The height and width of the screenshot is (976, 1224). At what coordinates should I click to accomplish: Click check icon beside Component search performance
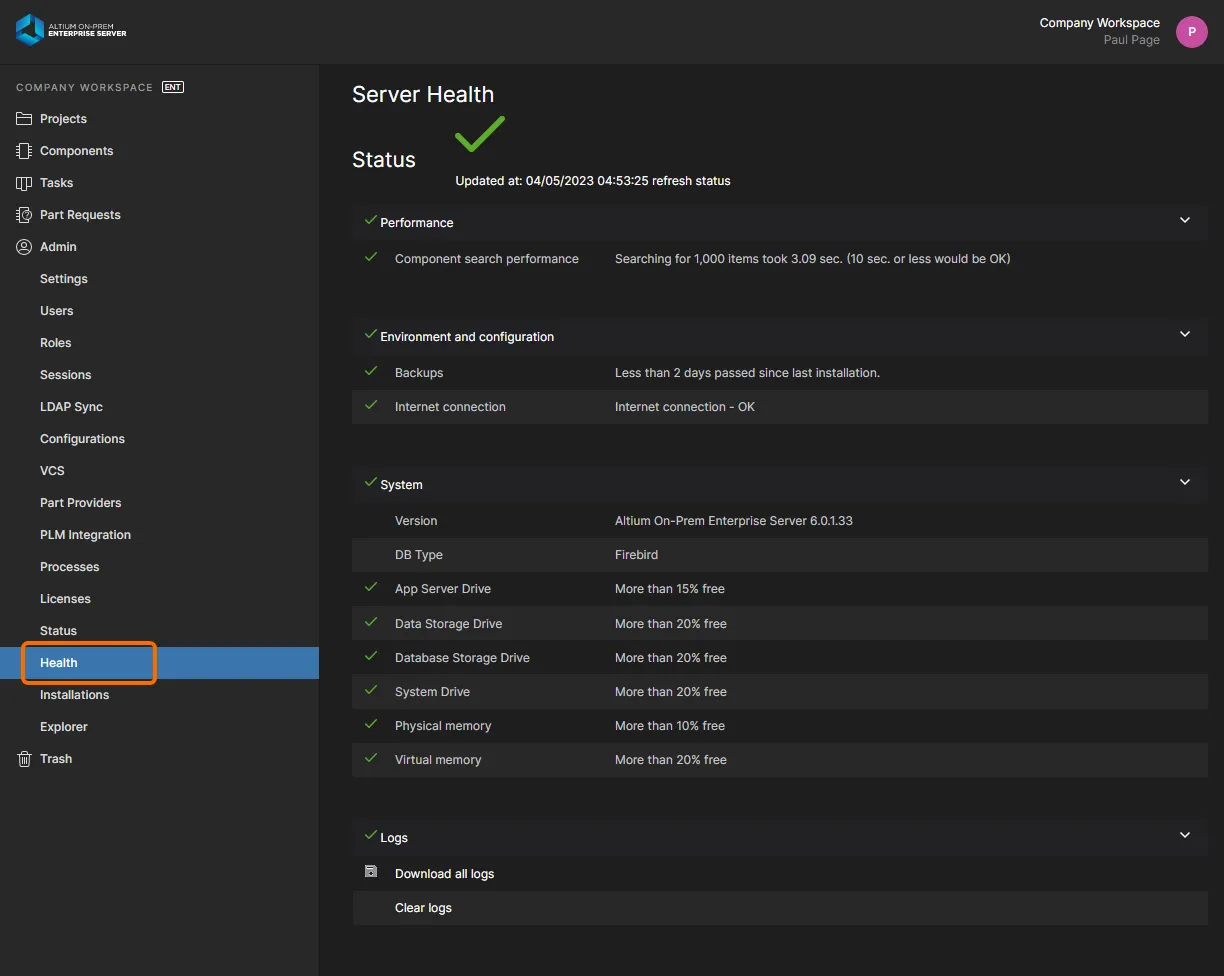click(371, 257)
